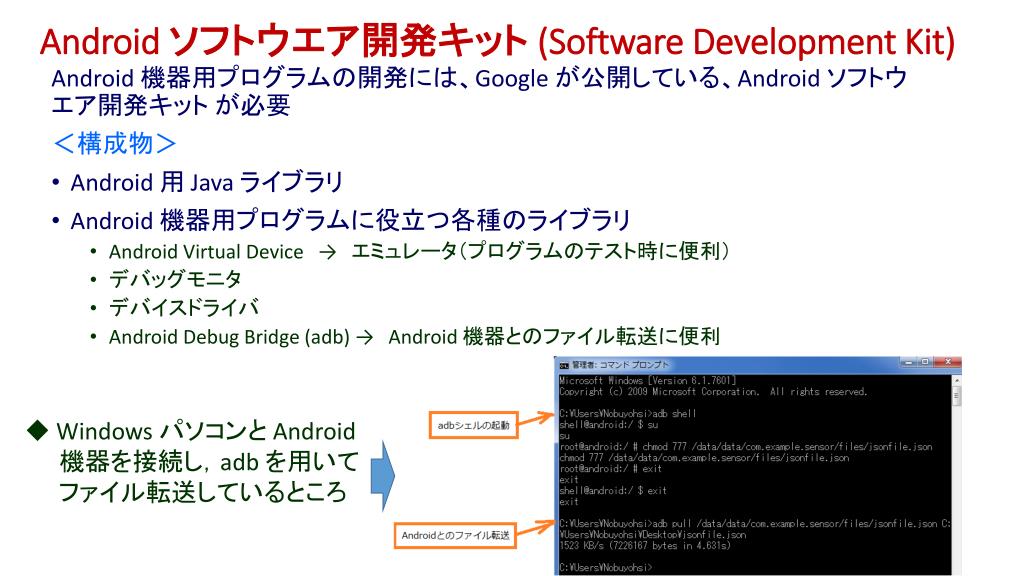1024x576 pixels.
Task: Click the console line shell@android:/ $ exit
Action: pyautogui.click(x=613, y=490)
